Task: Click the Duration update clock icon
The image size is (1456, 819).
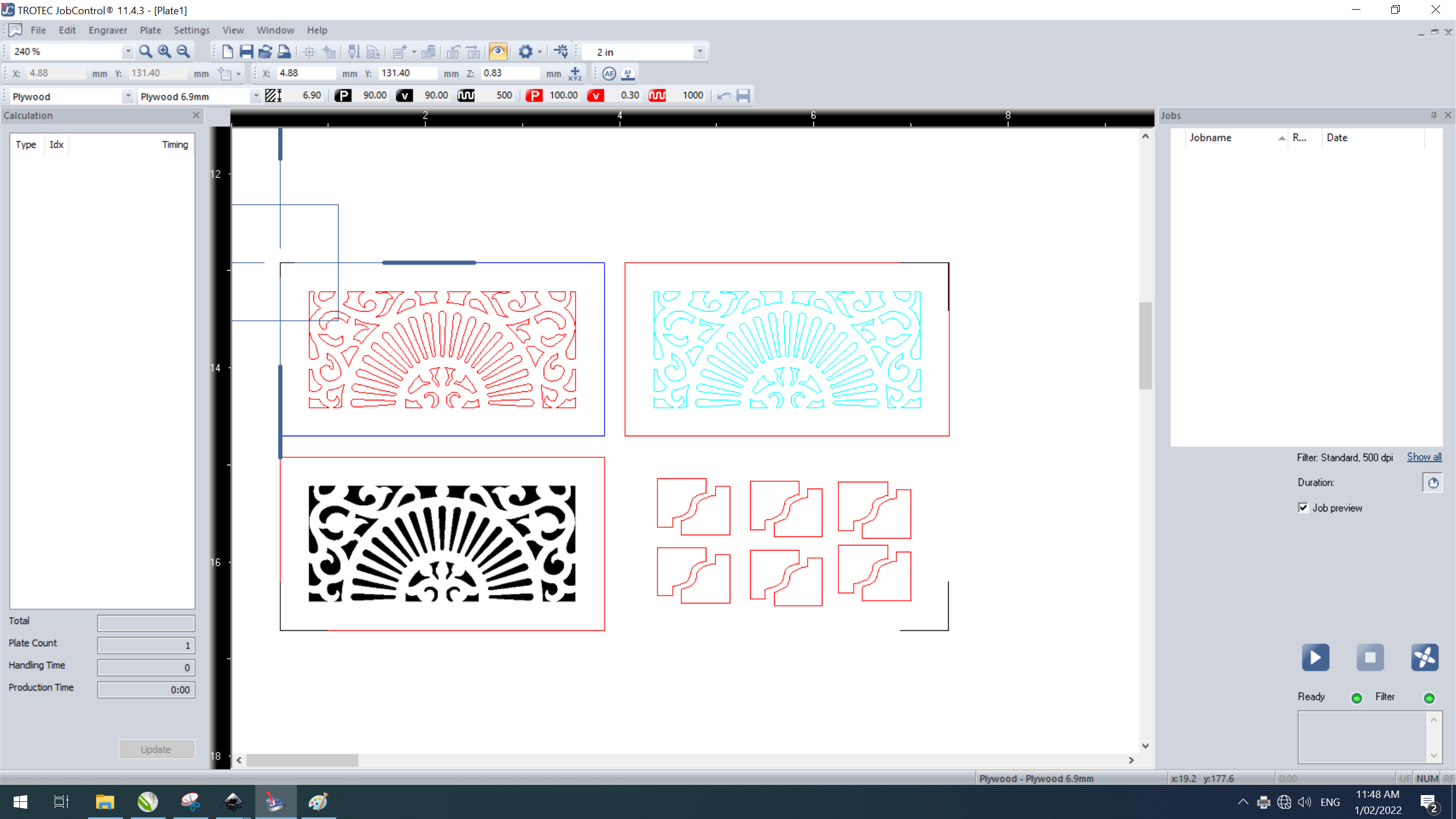Action: (1433, 483)
